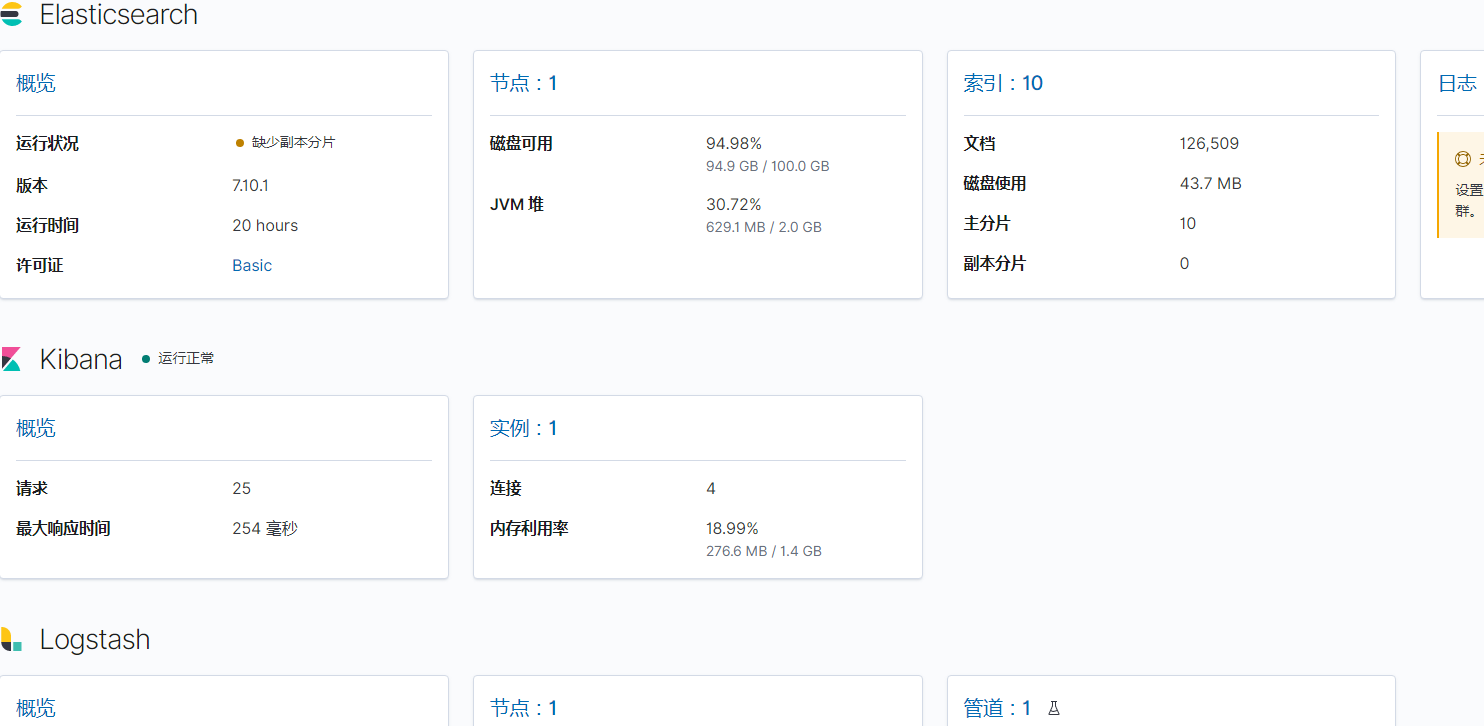Open the 索引：10 indices listing

pyautogui.click(x=1003, y=83)
